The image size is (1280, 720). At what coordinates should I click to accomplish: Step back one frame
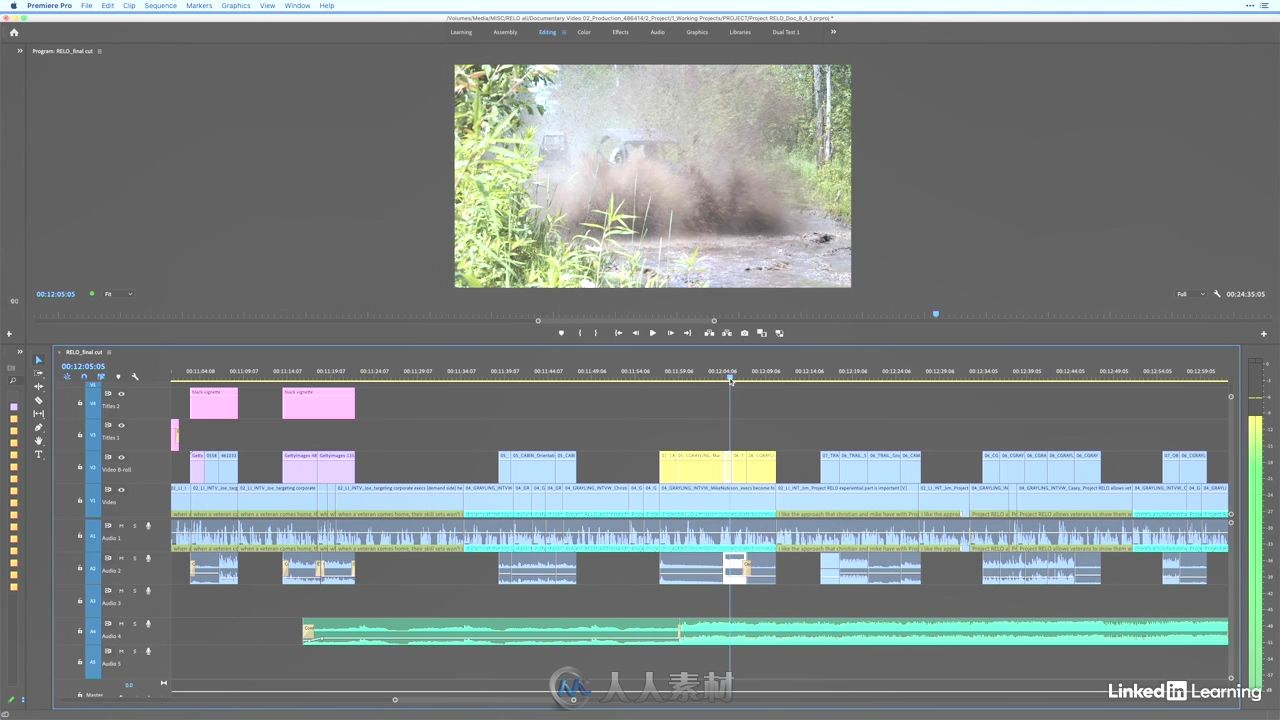635,333
